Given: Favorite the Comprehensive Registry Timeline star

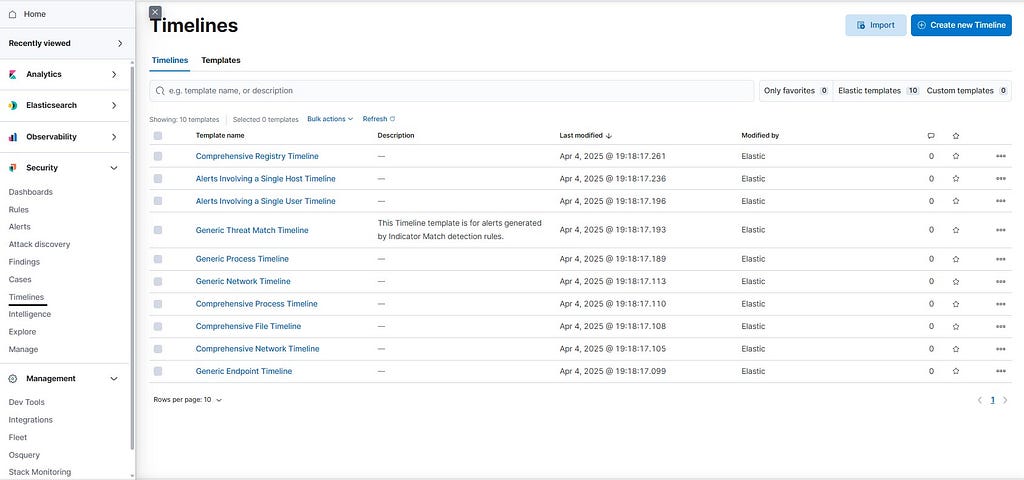Looking at the screenshot, I should 956,156.
